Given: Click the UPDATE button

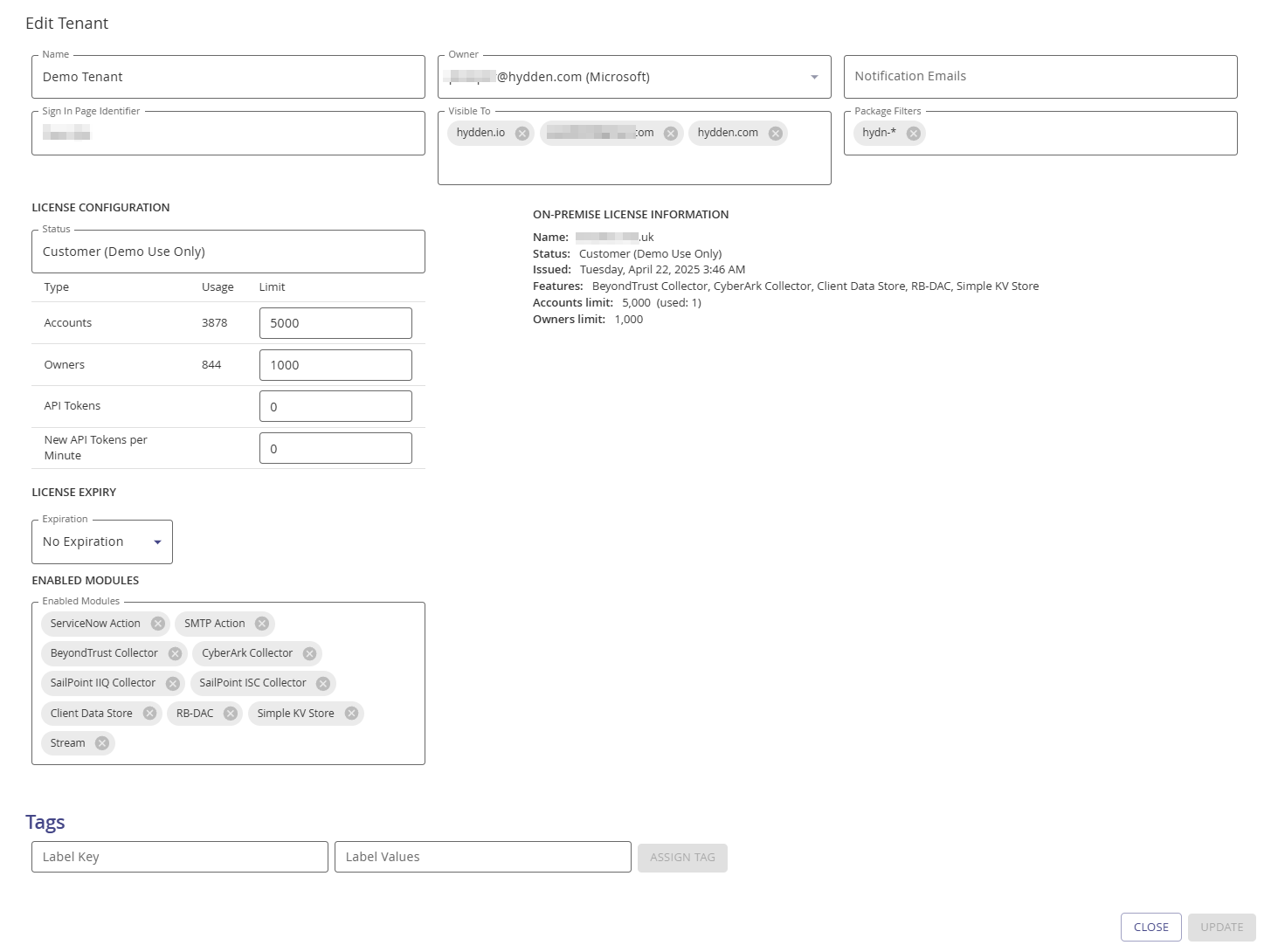Looking at the screenshot, I should 1221,927.
